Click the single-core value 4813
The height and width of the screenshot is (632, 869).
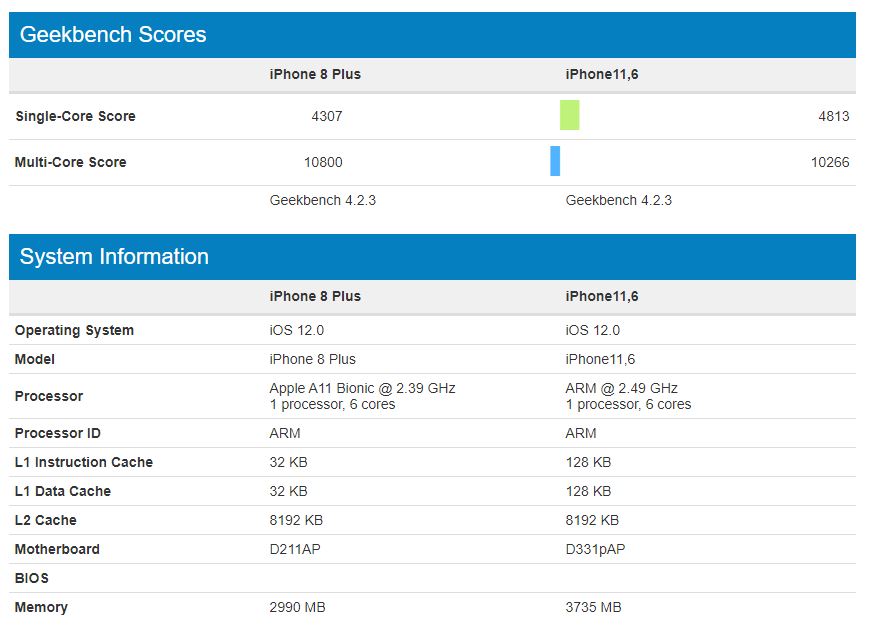pos(834,116)
